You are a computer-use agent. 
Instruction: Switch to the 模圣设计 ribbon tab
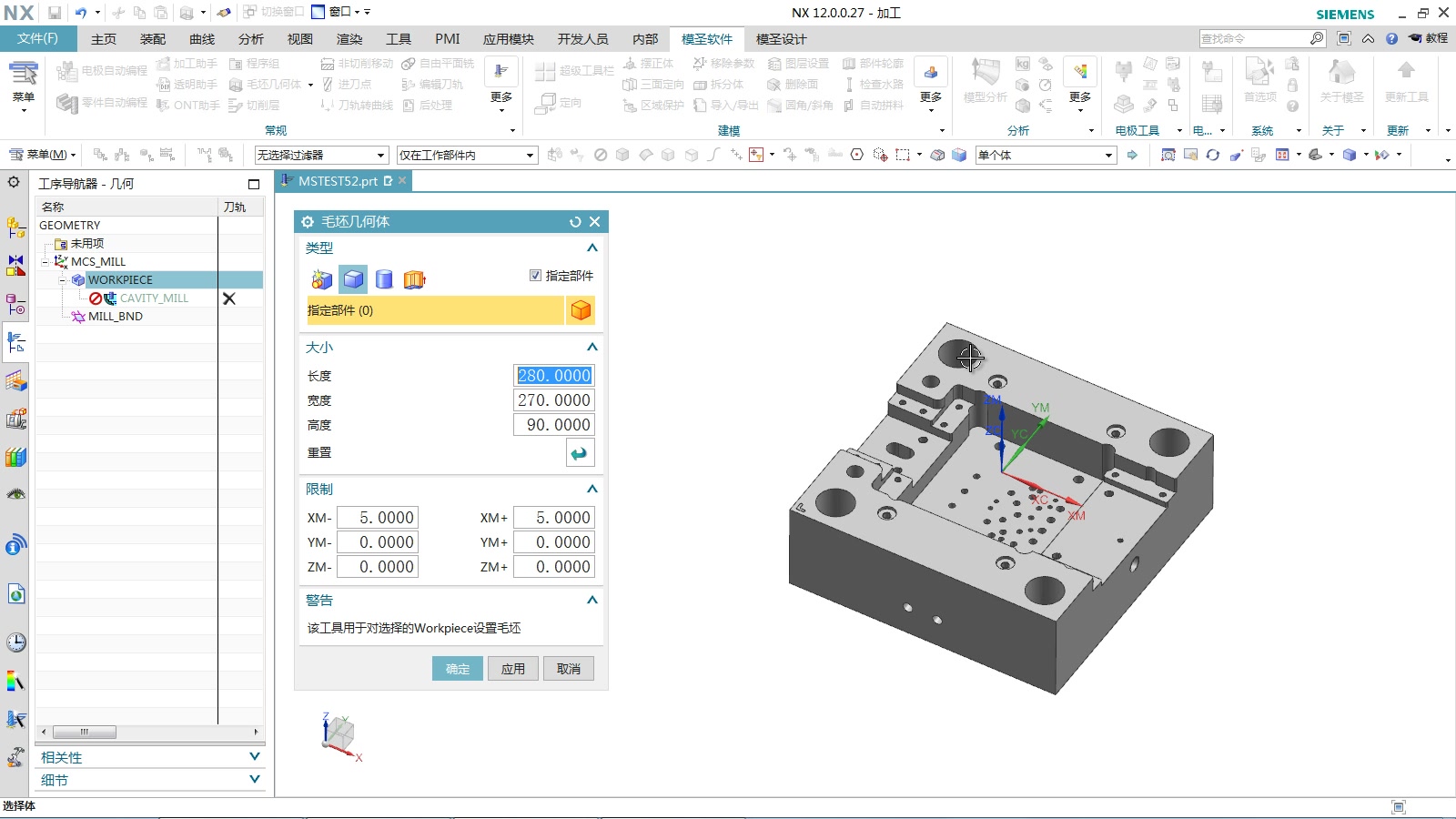[781, 39]
